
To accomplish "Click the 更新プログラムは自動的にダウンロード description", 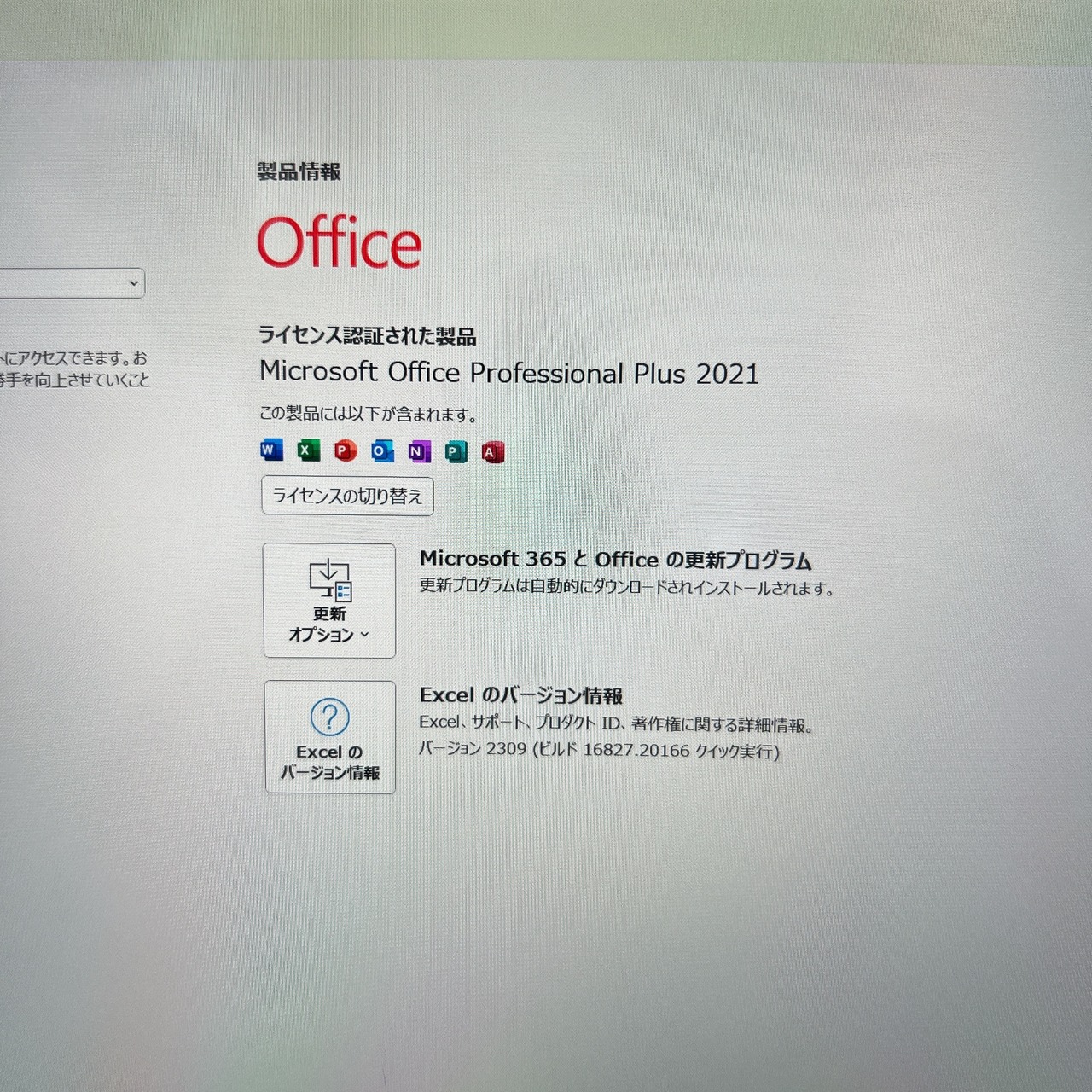I will 627,588.
